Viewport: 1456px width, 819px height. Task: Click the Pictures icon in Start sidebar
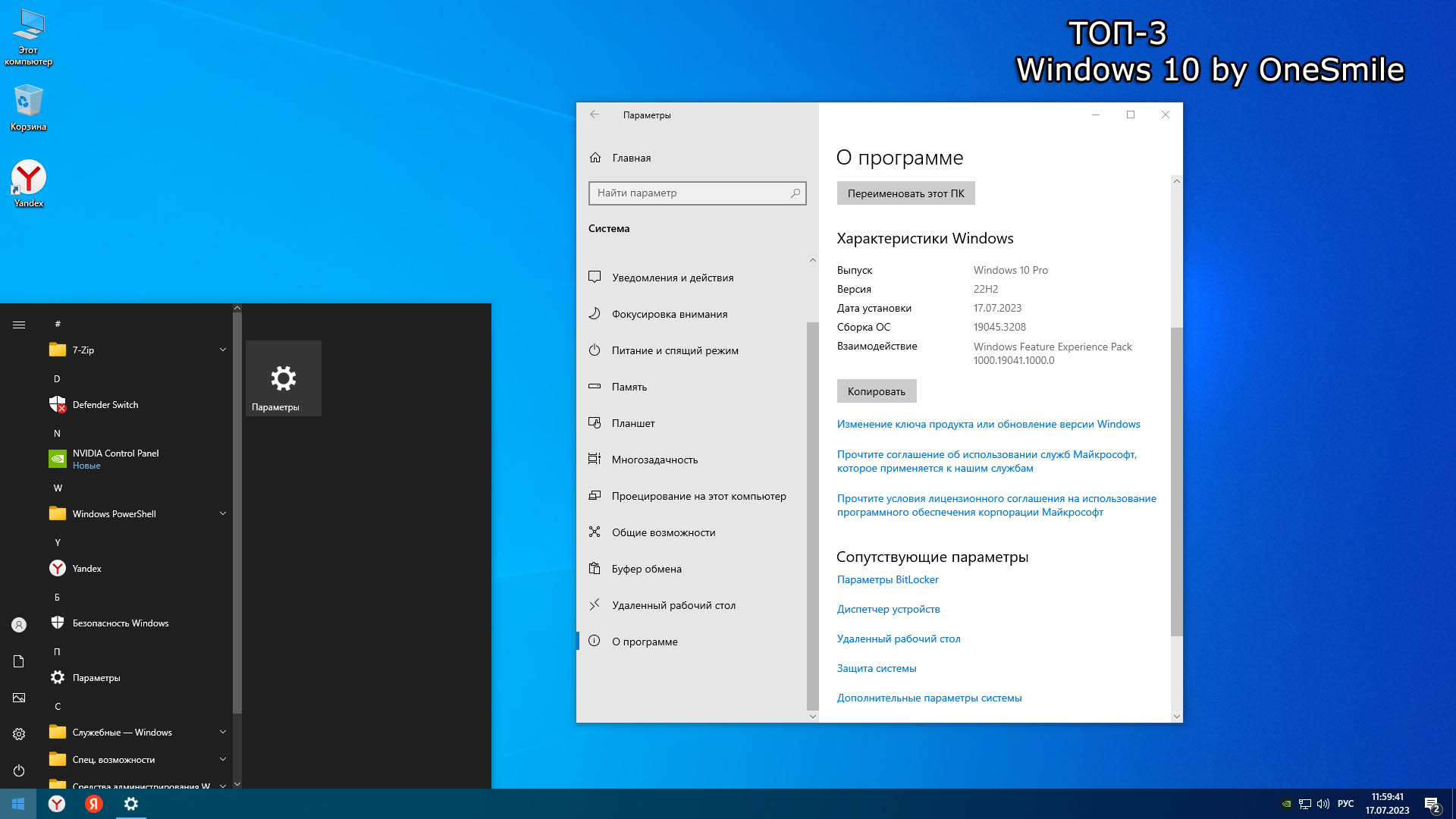click(x=19, y=698)
